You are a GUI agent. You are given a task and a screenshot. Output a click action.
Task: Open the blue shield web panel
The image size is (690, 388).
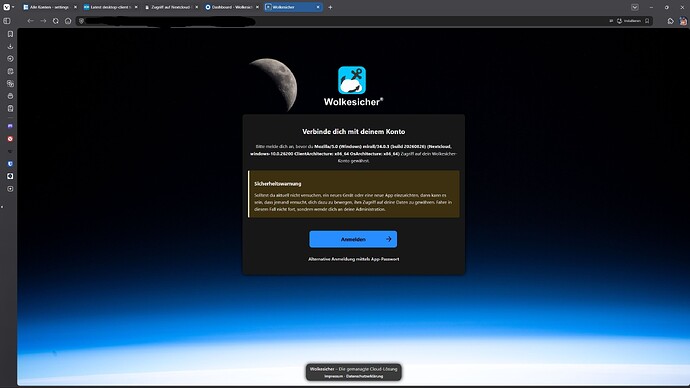(x=10, y=164)
